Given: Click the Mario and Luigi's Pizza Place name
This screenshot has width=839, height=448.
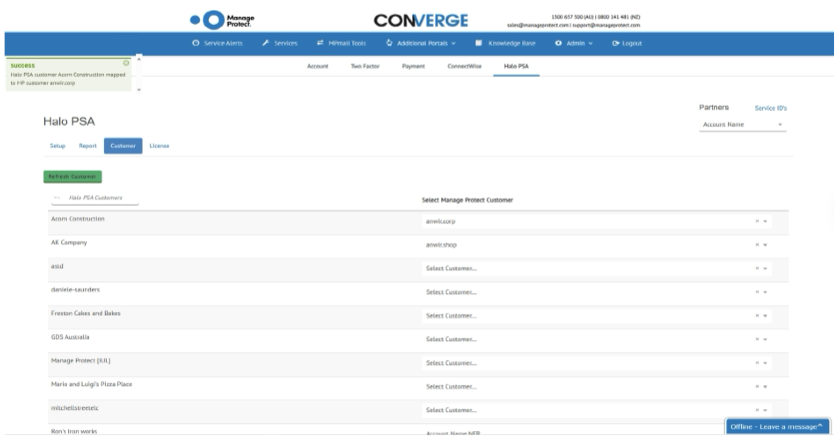Looking at the screenshot, I should [x=91, y=384].
